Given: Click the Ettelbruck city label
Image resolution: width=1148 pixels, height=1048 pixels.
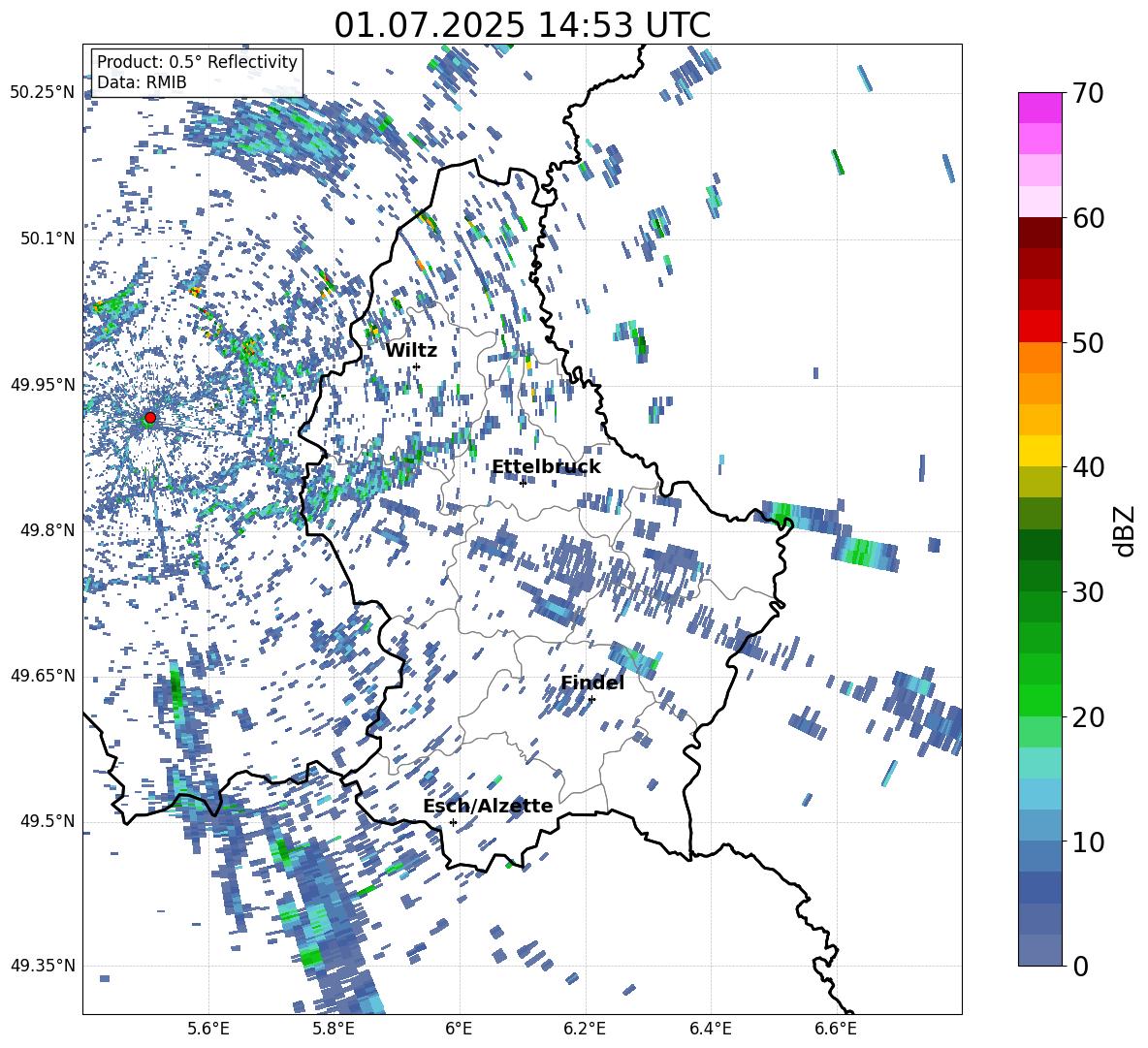Looking at the screenshot, I should (x=546, y=467).
